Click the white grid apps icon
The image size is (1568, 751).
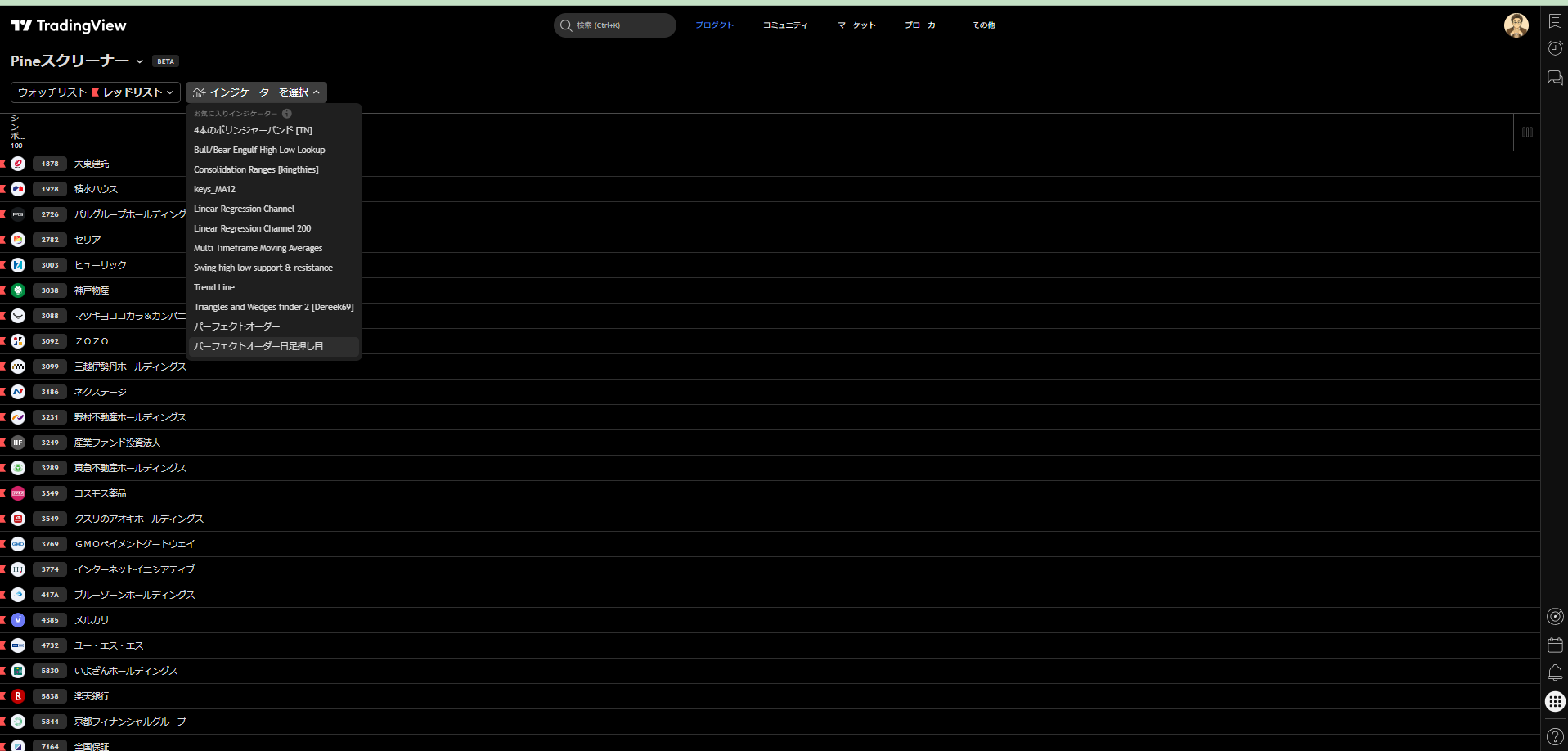[x=1555, y=701]
